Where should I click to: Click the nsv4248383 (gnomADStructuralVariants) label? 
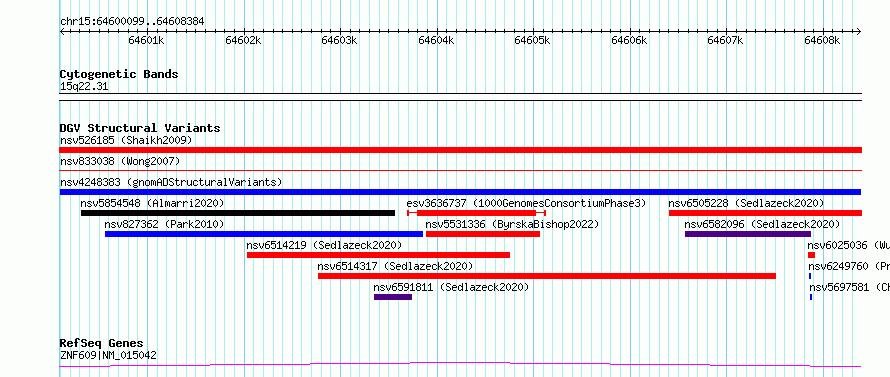(x=171, y=182)
